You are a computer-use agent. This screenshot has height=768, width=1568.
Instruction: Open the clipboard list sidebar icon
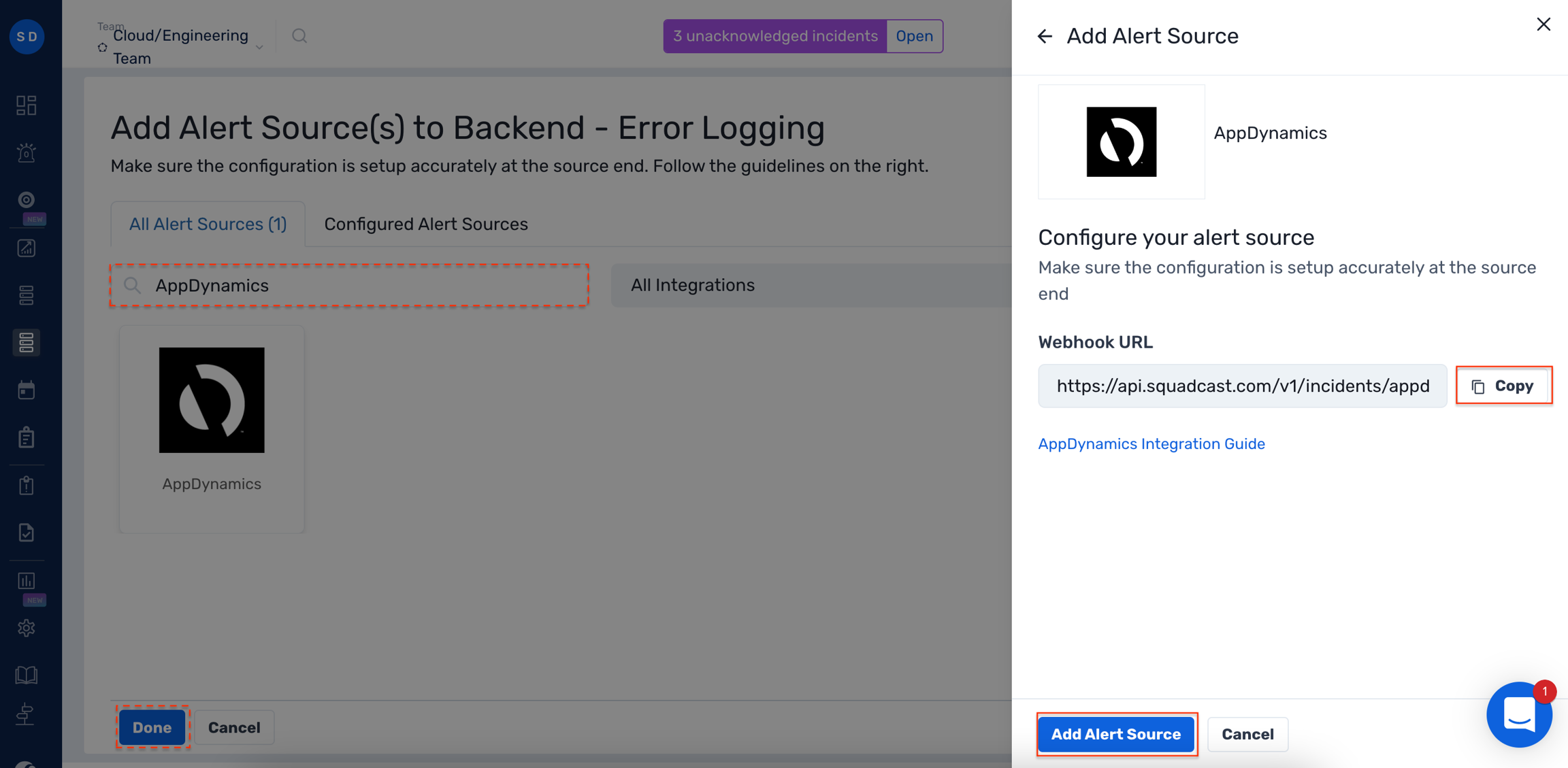pyautogui.click(x=27, y=437)
